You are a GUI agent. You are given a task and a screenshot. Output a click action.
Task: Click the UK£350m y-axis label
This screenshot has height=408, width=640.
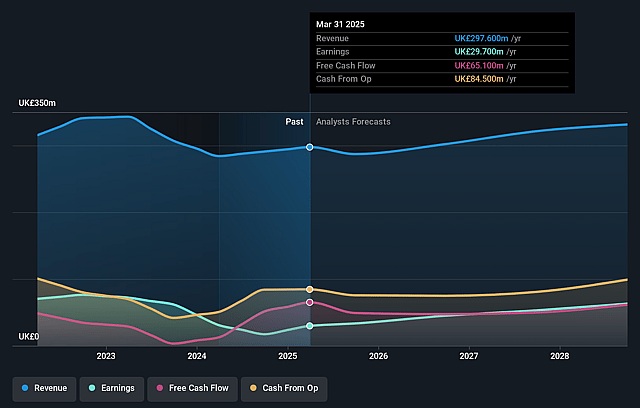[x=37, y=104]
